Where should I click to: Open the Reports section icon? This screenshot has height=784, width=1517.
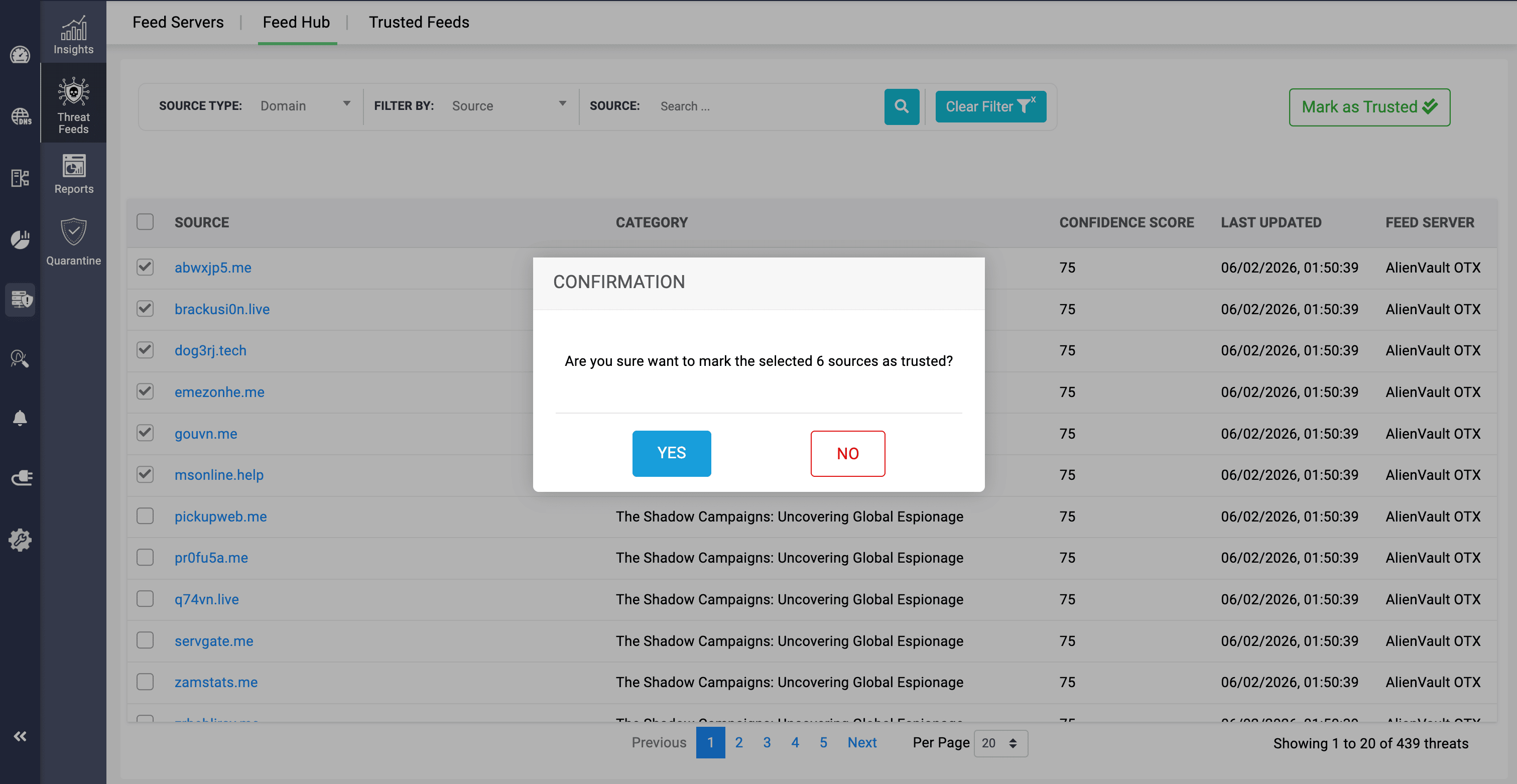pyautogui.click(x=74, y=174)
